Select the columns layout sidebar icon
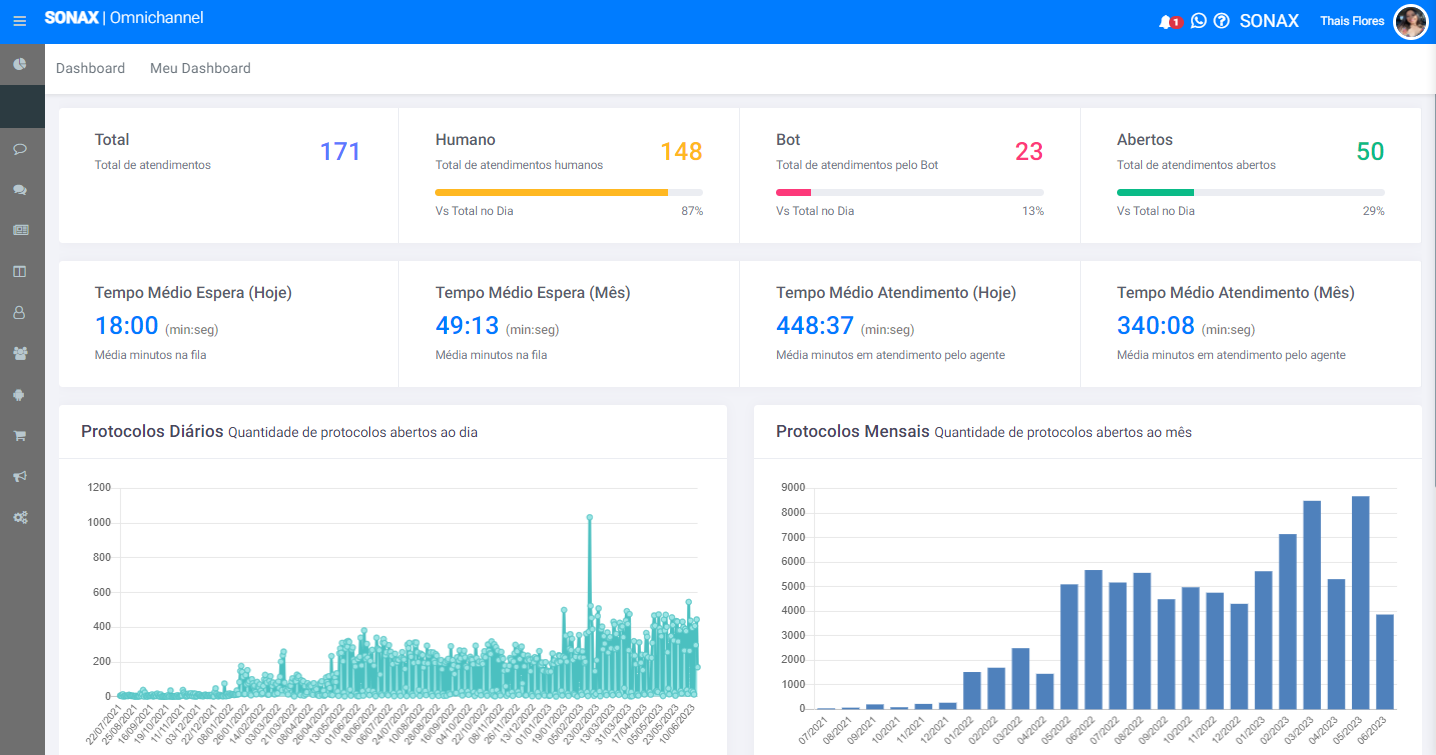This screenshot has height=755, width=1436. point(20,271)
